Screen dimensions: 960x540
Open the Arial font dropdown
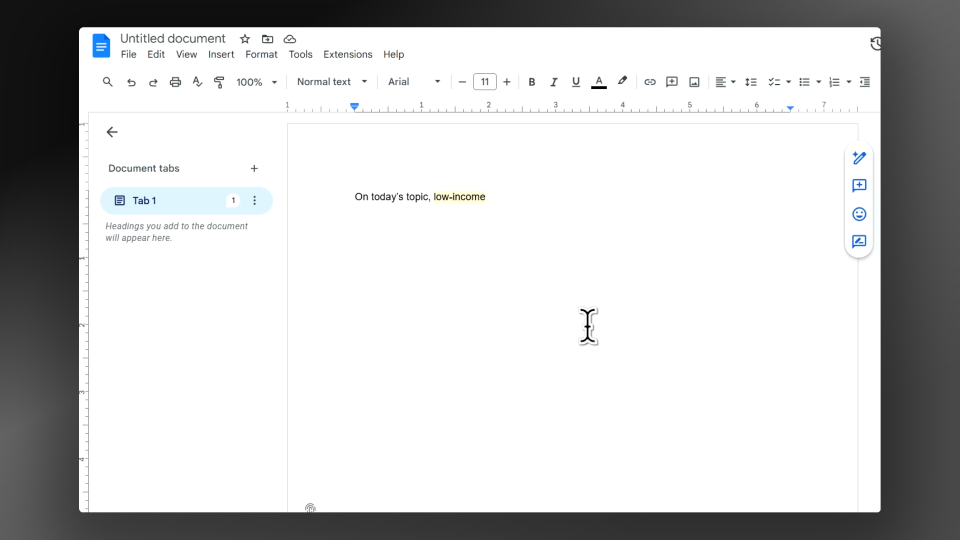pyautogui.click(x=413, y=81)
